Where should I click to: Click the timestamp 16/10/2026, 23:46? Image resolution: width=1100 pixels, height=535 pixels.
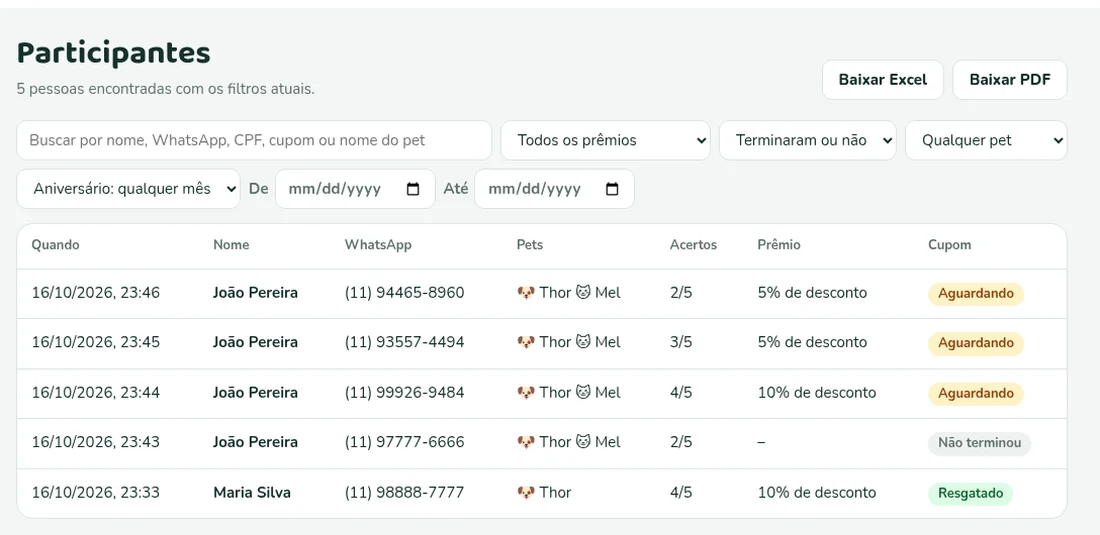95,292
